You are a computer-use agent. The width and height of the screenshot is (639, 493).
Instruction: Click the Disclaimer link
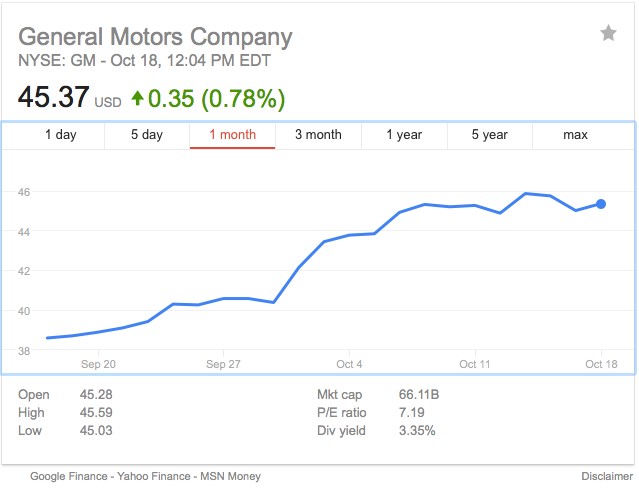tap(605, 477)
